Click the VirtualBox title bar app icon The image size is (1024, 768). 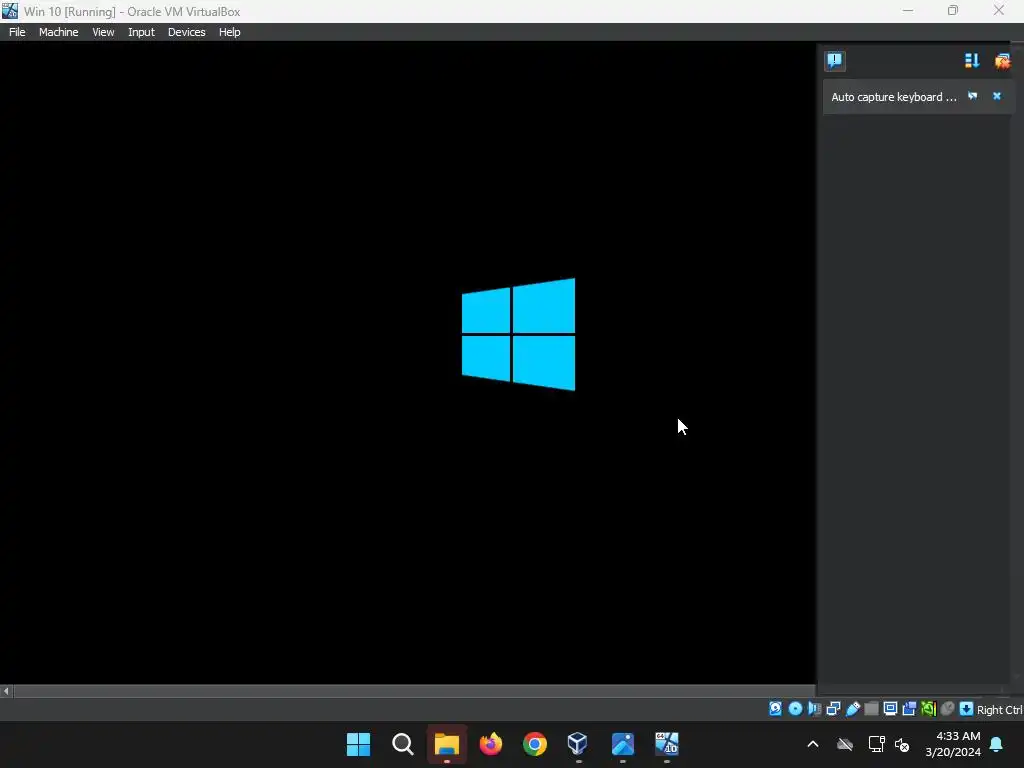click(10, 10)
